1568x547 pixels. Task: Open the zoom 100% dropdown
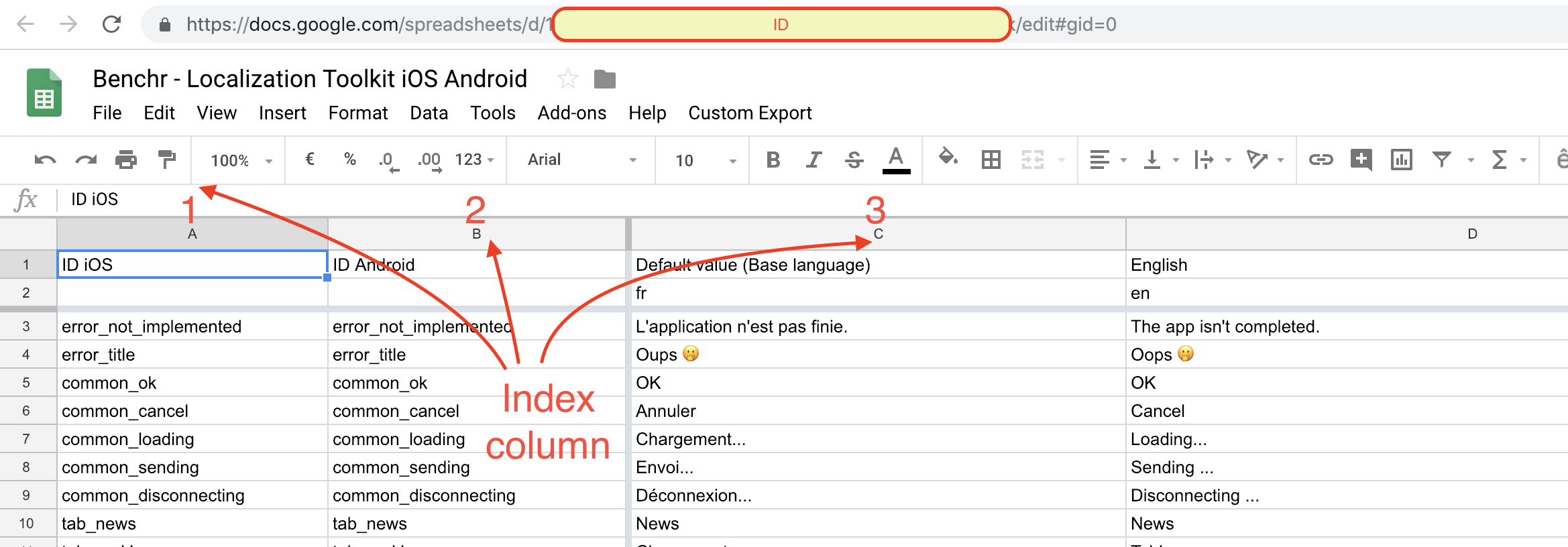(x=241, y=160)
